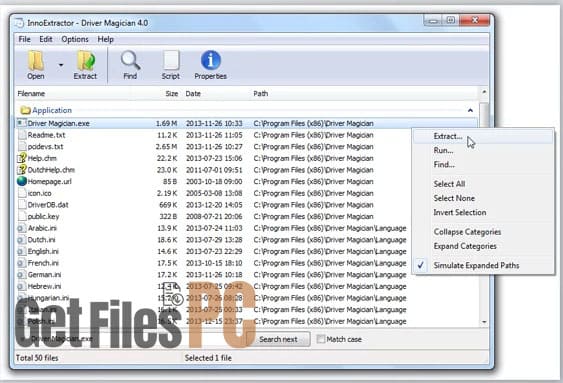The width and height of the screenshot is (563, 383).
Task: Click the file list scroll down arrow
Action: pos(484,322)
